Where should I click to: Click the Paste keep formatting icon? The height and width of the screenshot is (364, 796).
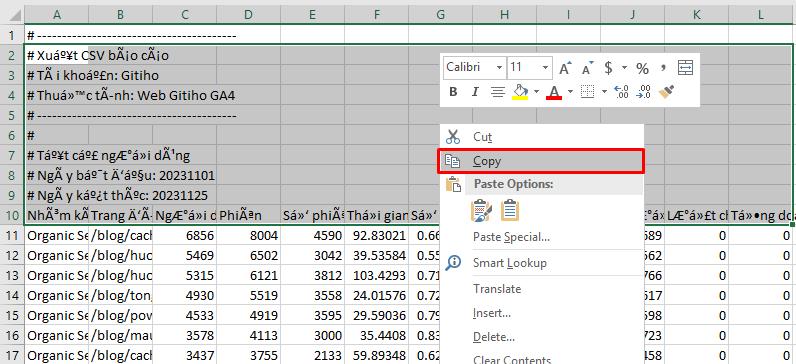pos(481,211)
